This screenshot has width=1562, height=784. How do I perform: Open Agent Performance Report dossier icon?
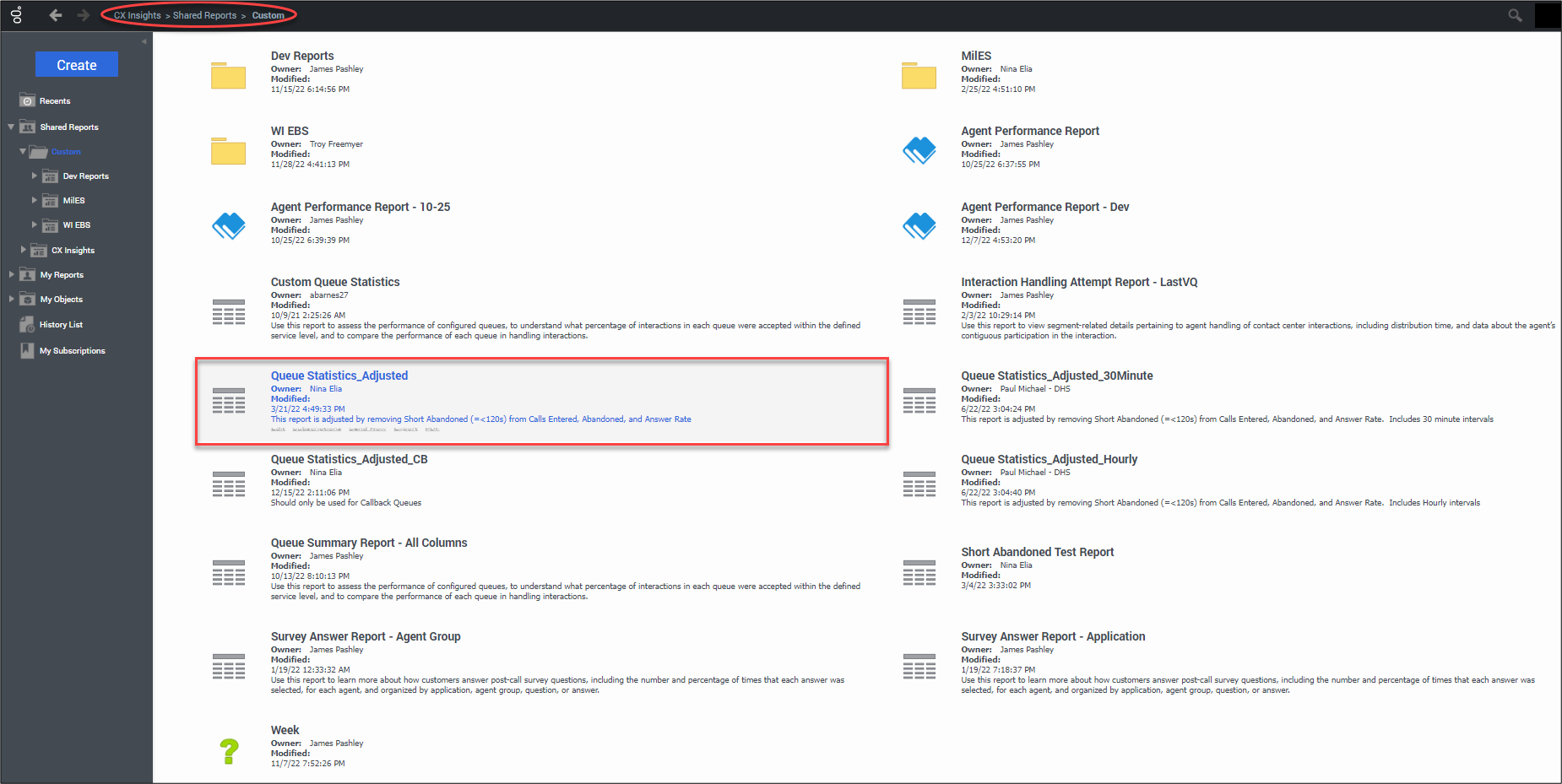point(919,151)
